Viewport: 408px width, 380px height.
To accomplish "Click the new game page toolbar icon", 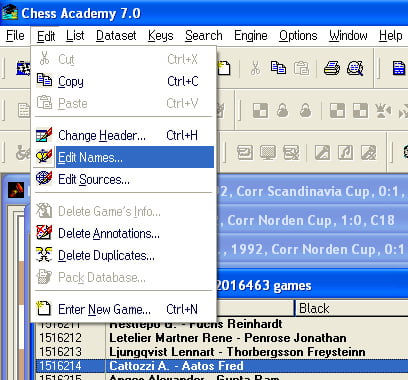I will 224,68.
